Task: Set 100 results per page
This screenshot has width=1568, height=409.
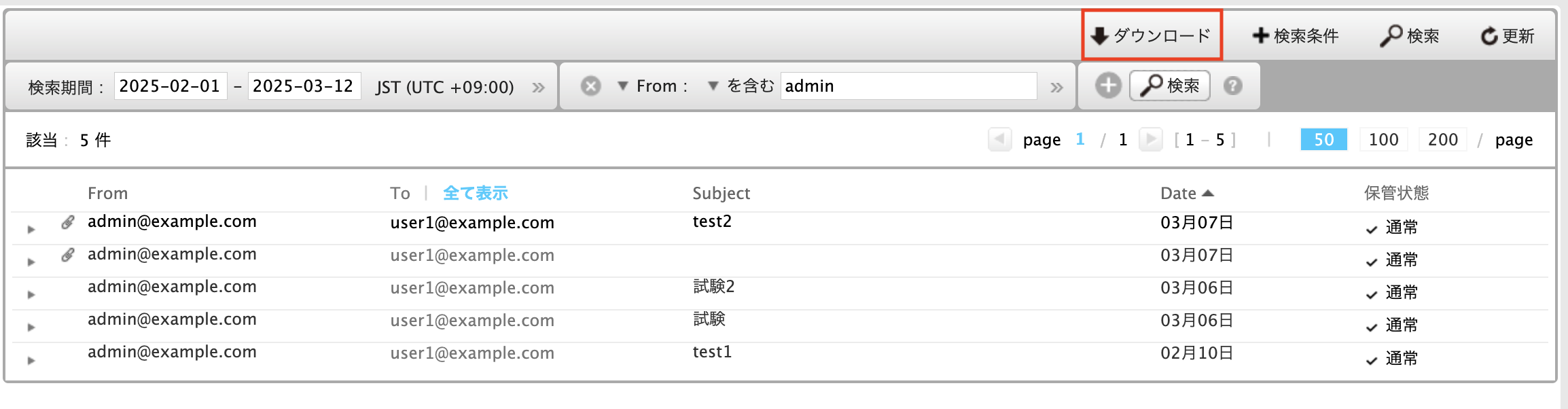Action: [1383, 140]
